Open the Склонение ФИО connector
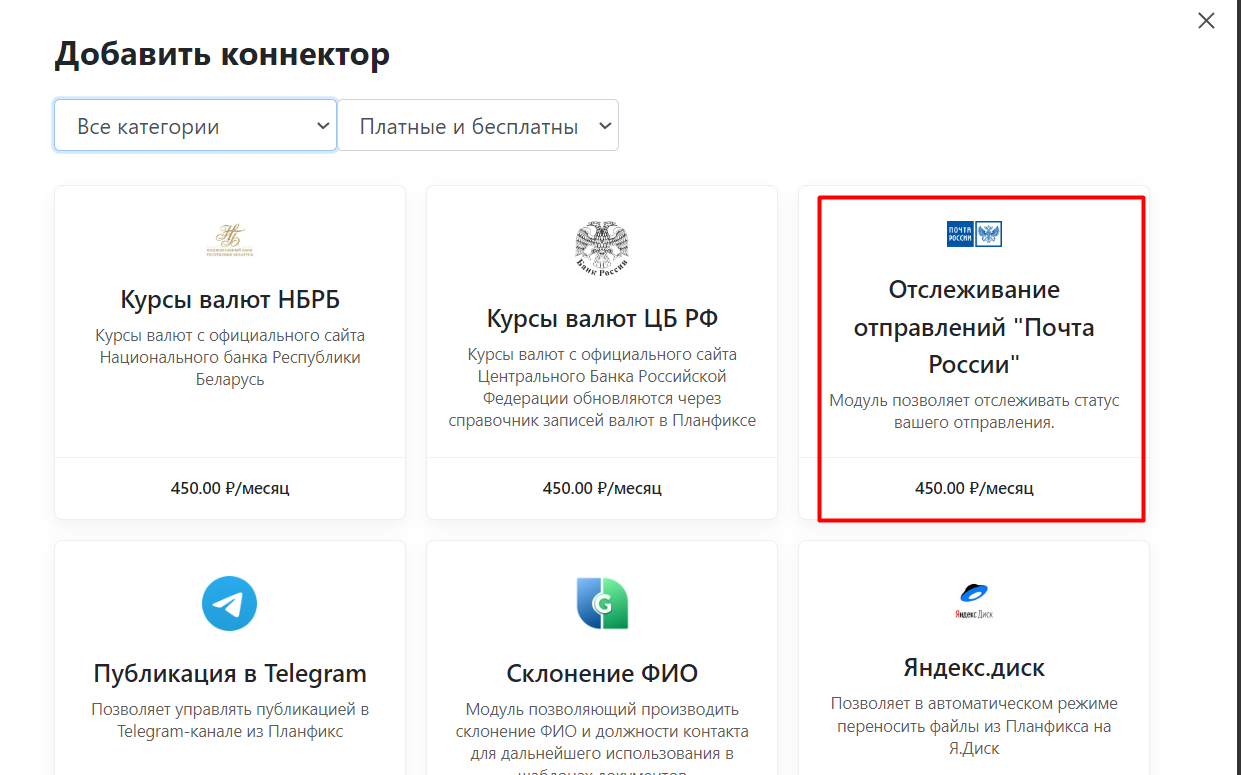Image resolution: width=1241 pixels, height=775 pixels. (602, 673)
